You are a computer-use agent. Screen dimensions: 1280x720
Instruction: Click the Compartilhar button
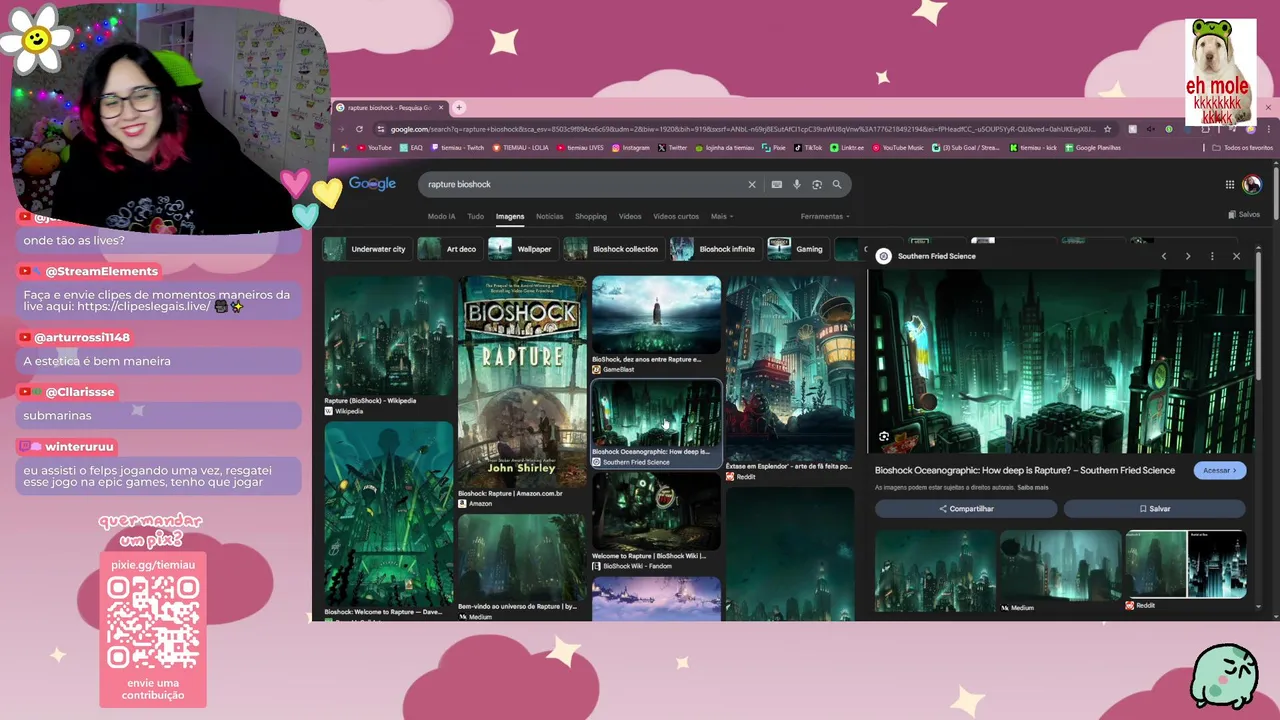(x=966, y=509)
